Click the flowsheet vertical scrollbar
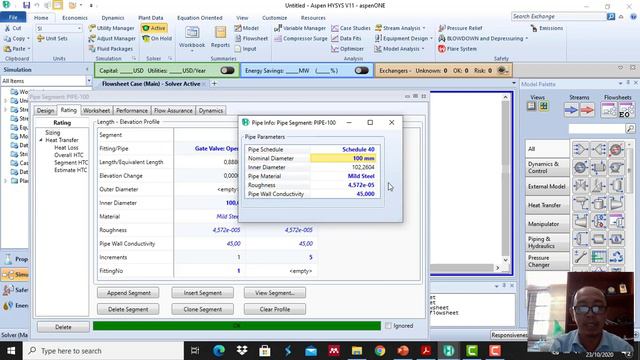The height and width of the screenshot is (360, 640). click(x=505, y=180)
